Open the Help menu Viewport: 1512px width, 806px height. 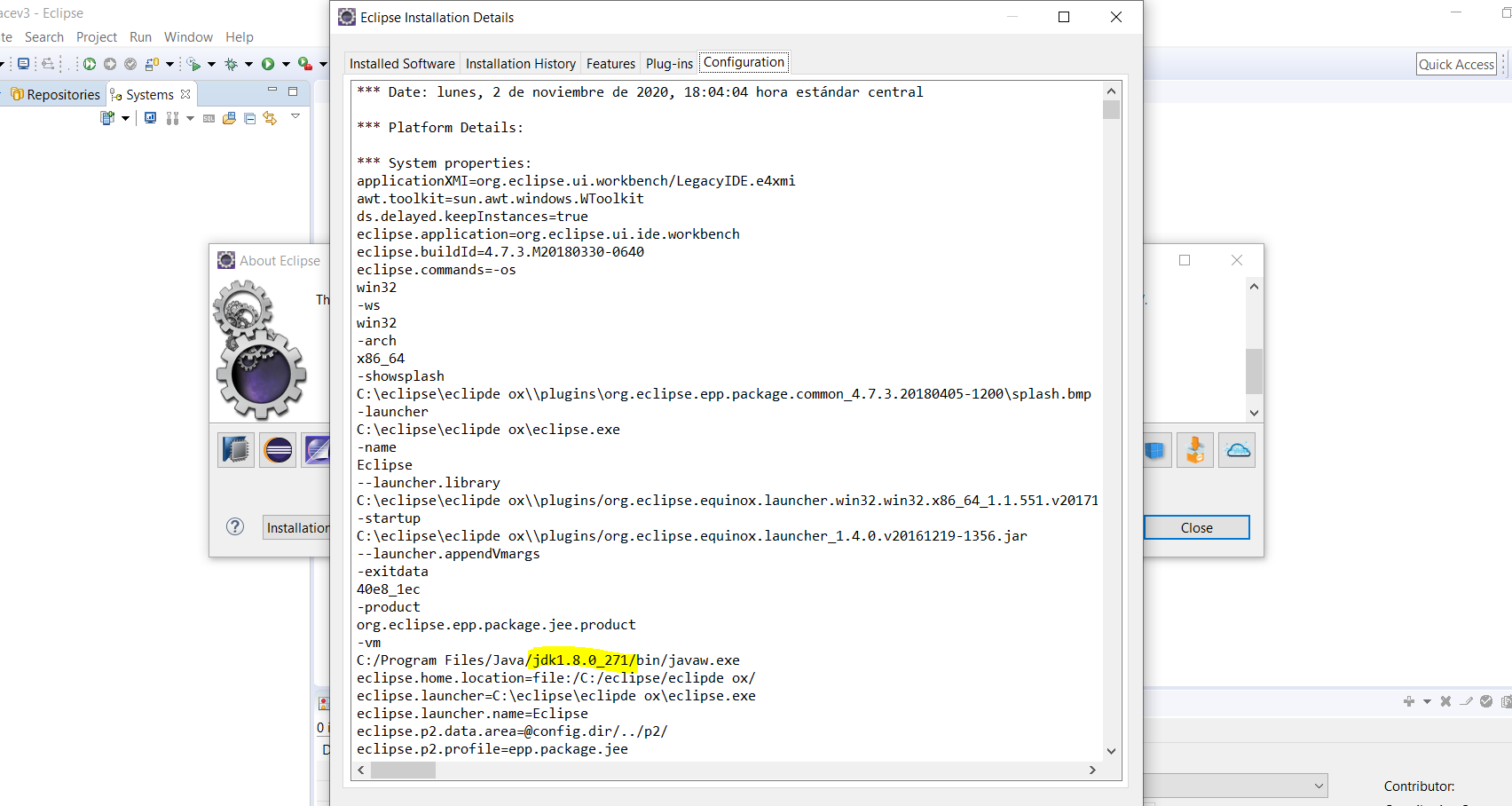click(x=240, y=37)
